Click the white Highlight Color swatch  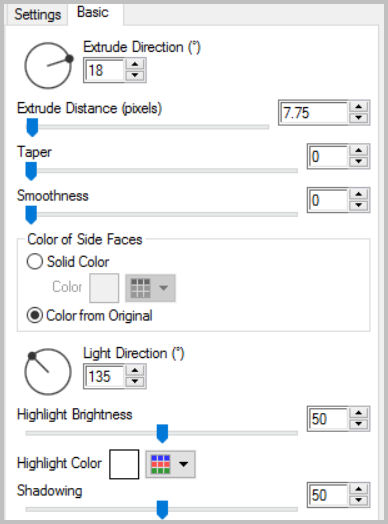124,464
